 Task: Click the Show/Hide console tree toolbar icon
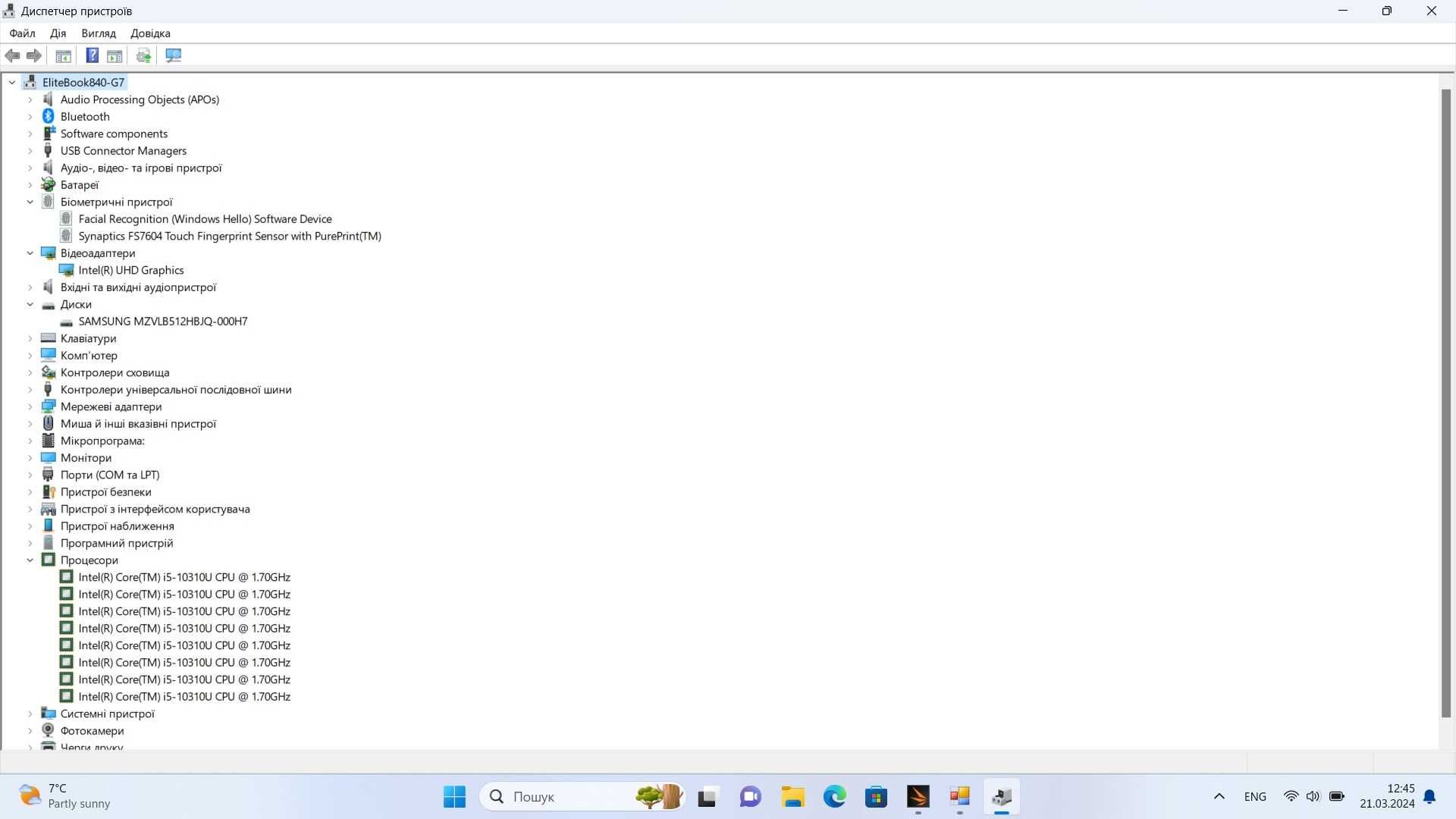coord(64,55)
